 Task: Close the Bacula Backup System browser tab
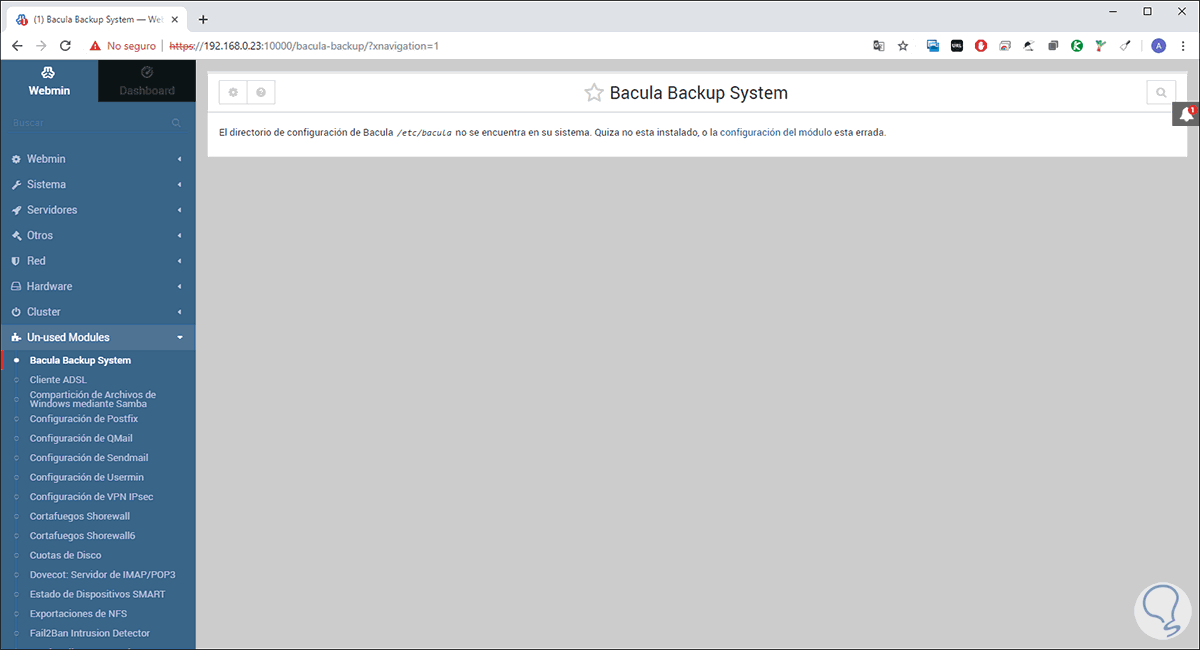click(177, 19)
